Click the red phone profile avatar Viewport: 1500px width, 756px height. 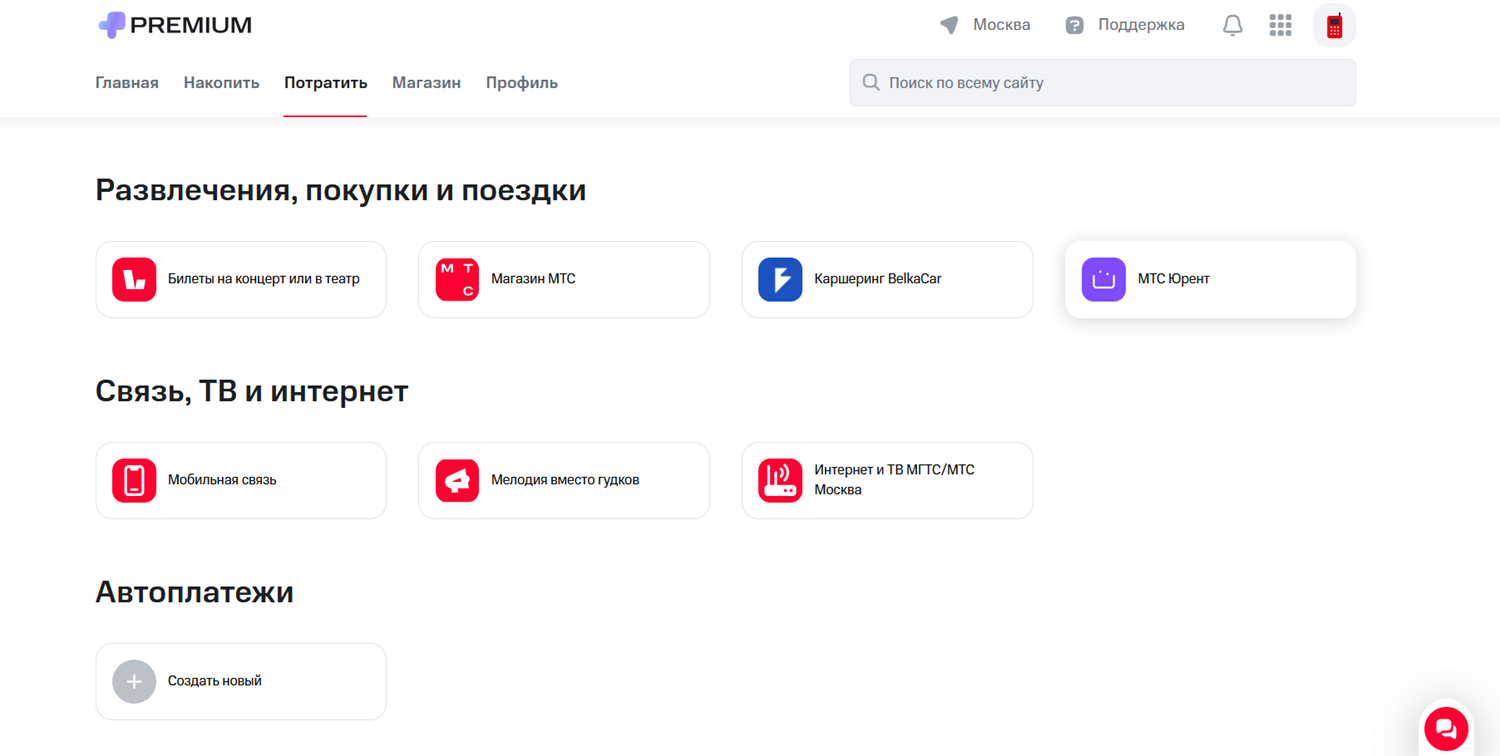1334,26
